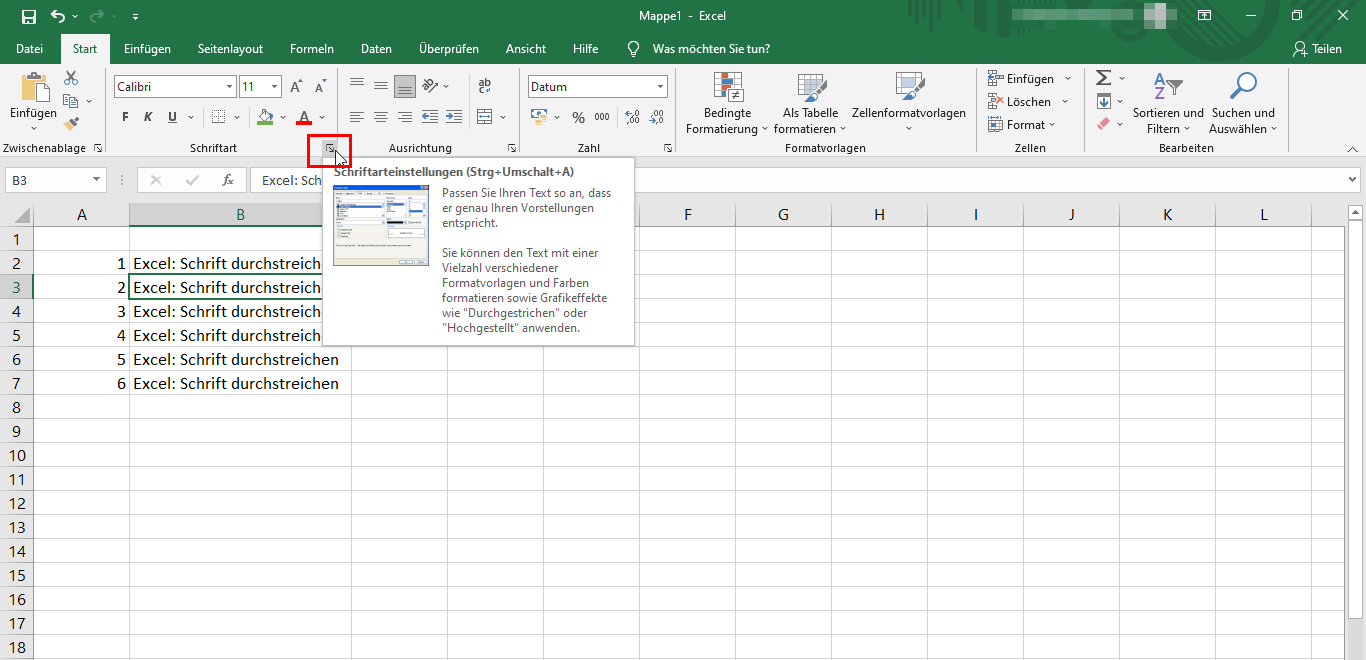This screenshot has width=1366, height=660.
Task: Open the Datei tab
Action: pyautogui.click(x=30, y=49)
